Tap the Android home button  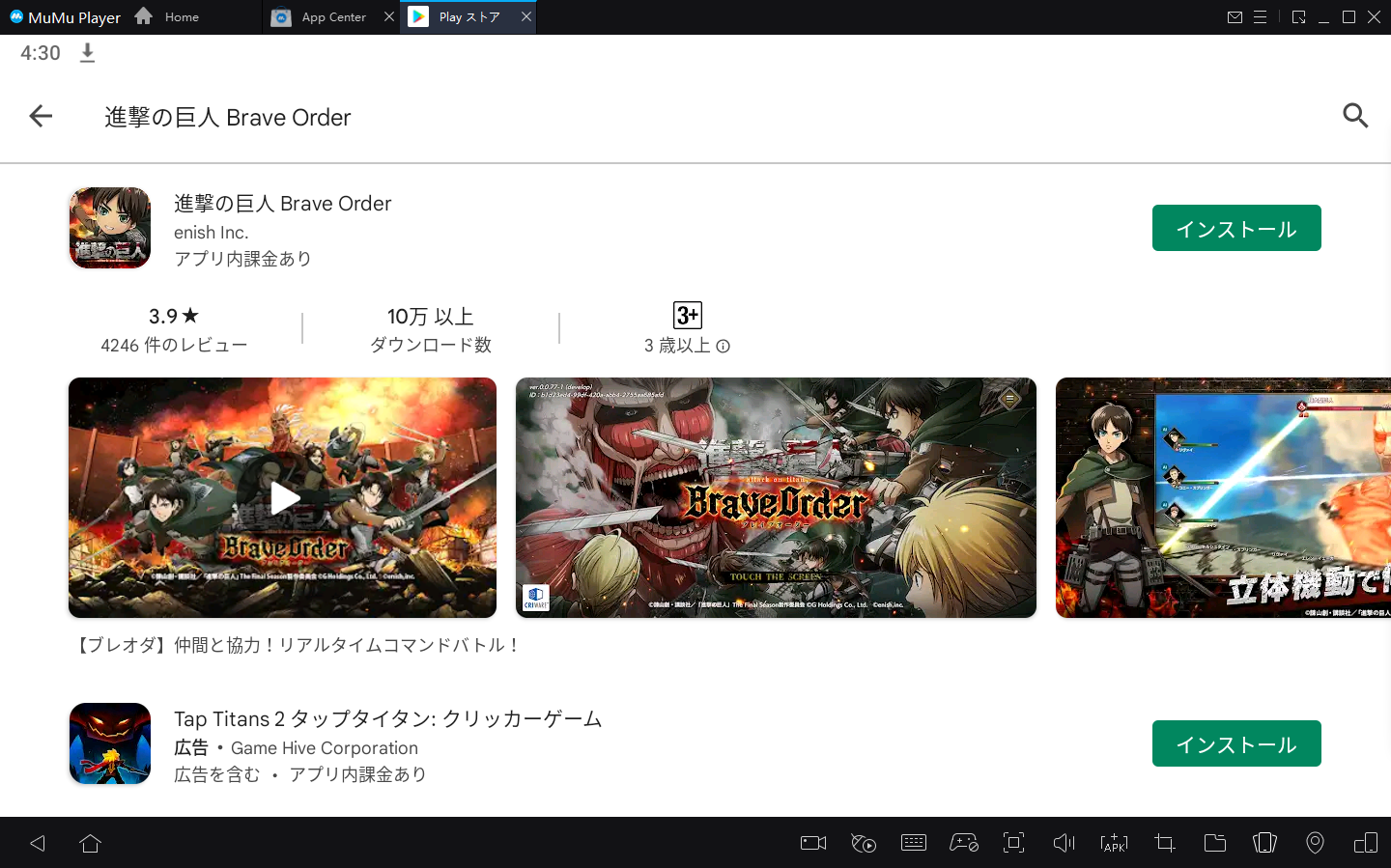click(x=91, y=843)
